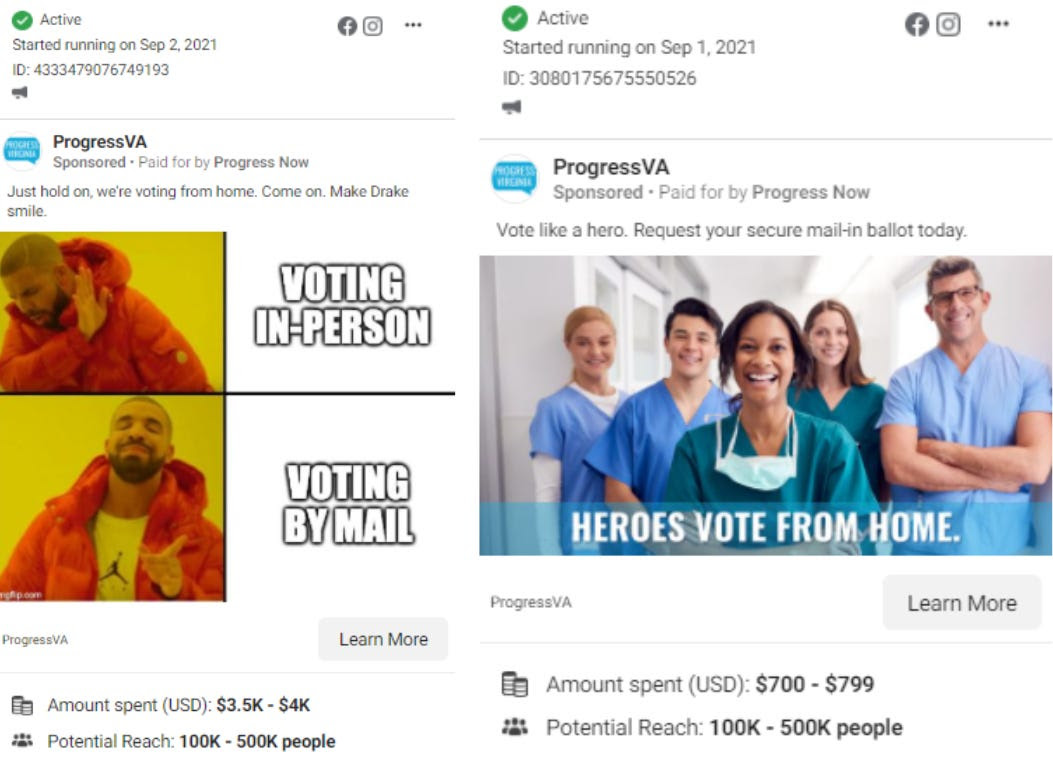
Task: Click megaphone icon under ID 3080175675550526
Action: 512,107
